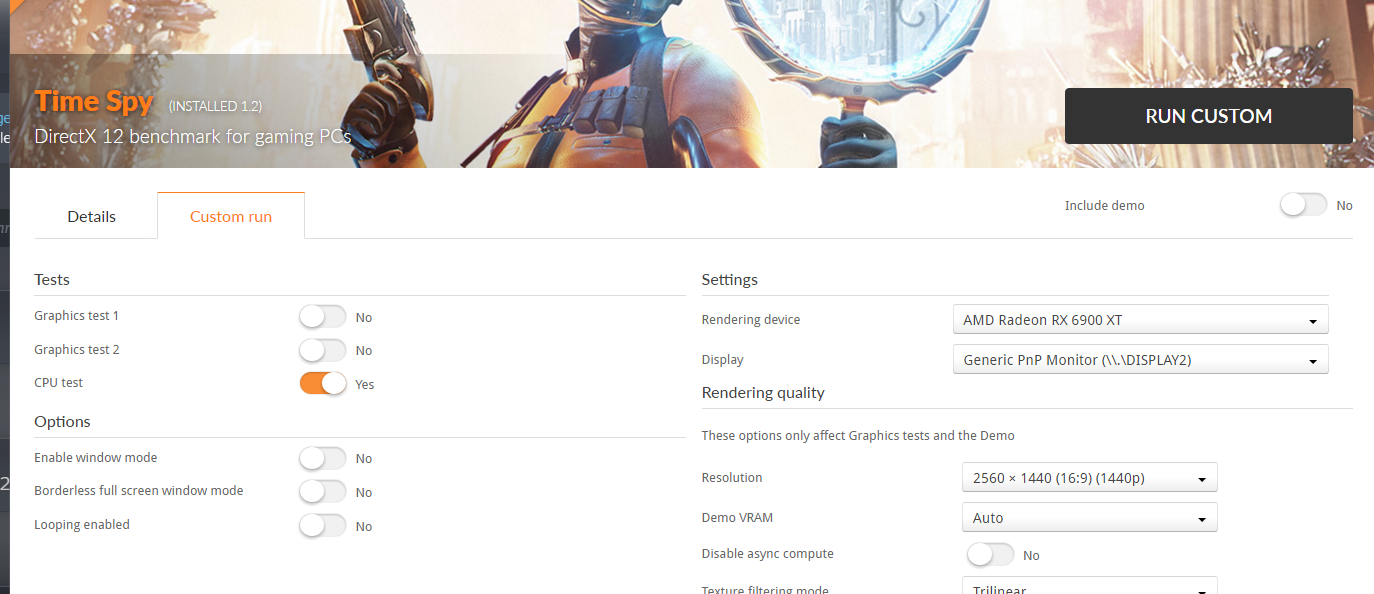Click the Include demo label
Screen dimensions: 1374x594
(x=1104, y=205)
